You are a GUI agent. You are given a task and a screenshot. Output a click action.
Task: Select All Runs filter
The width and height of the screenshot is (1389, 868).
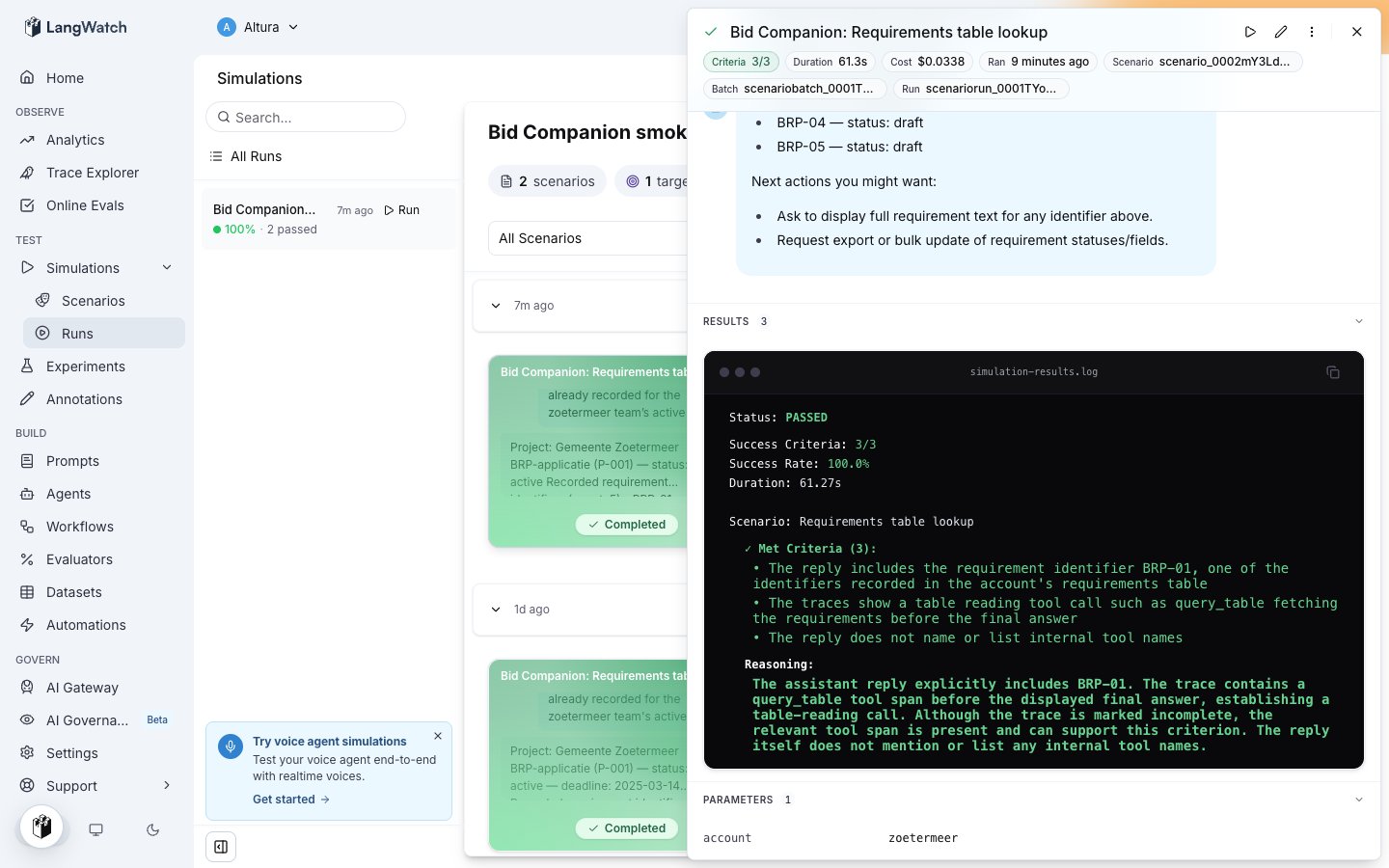coord(247,156)
